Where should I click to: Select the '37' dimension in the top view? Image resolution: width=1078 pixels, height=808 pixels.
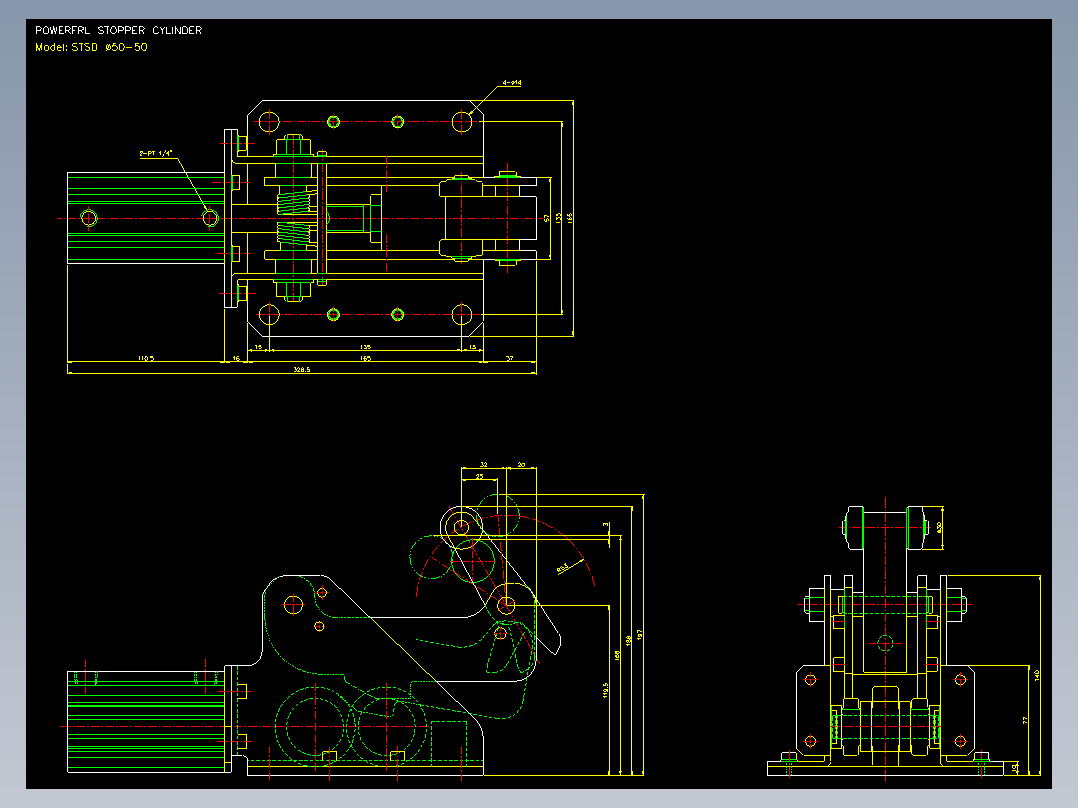coord(509,358)
